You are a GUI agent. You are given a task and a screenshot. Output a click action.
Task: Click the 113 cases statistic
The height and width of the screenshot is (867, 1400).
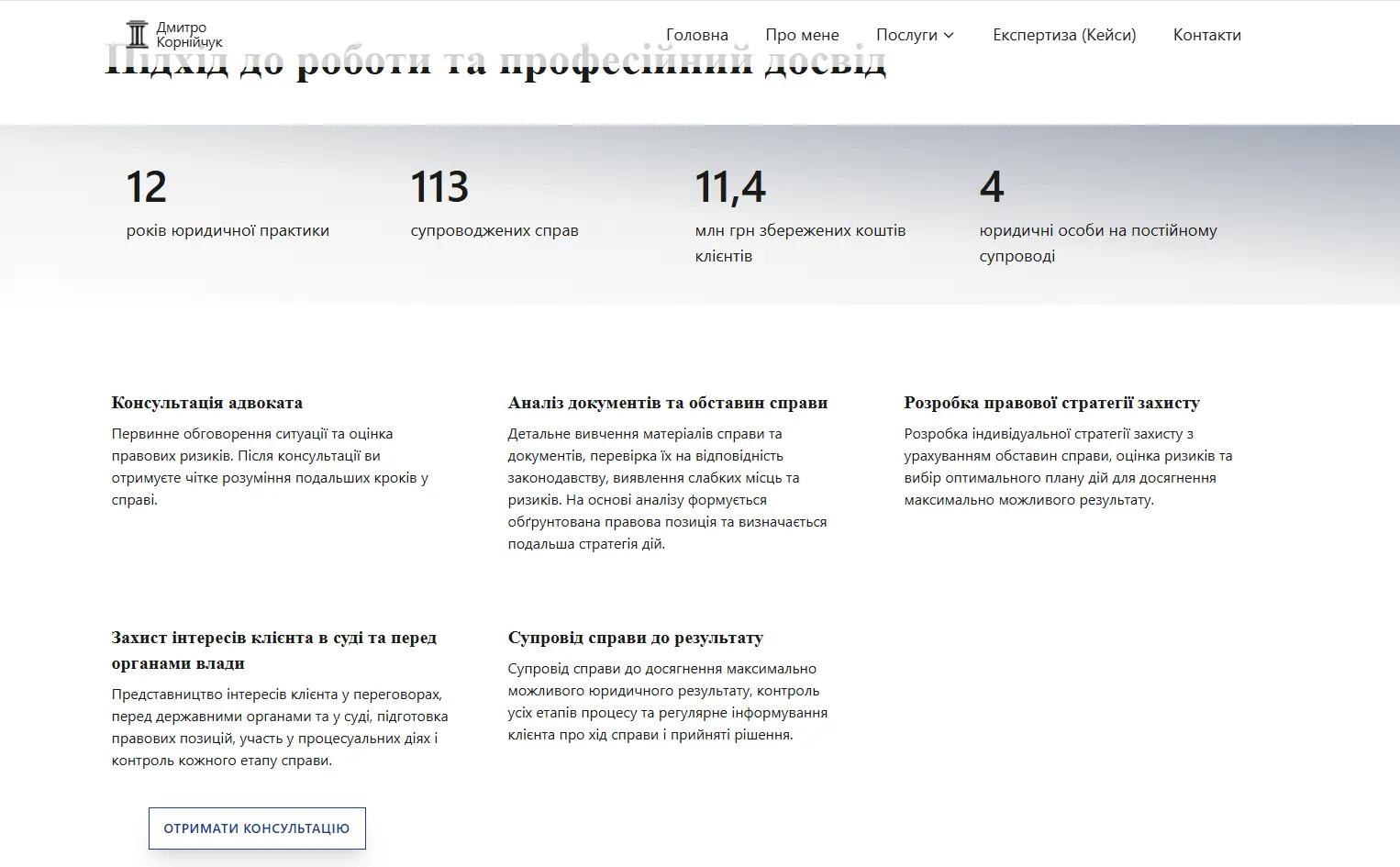439,187
